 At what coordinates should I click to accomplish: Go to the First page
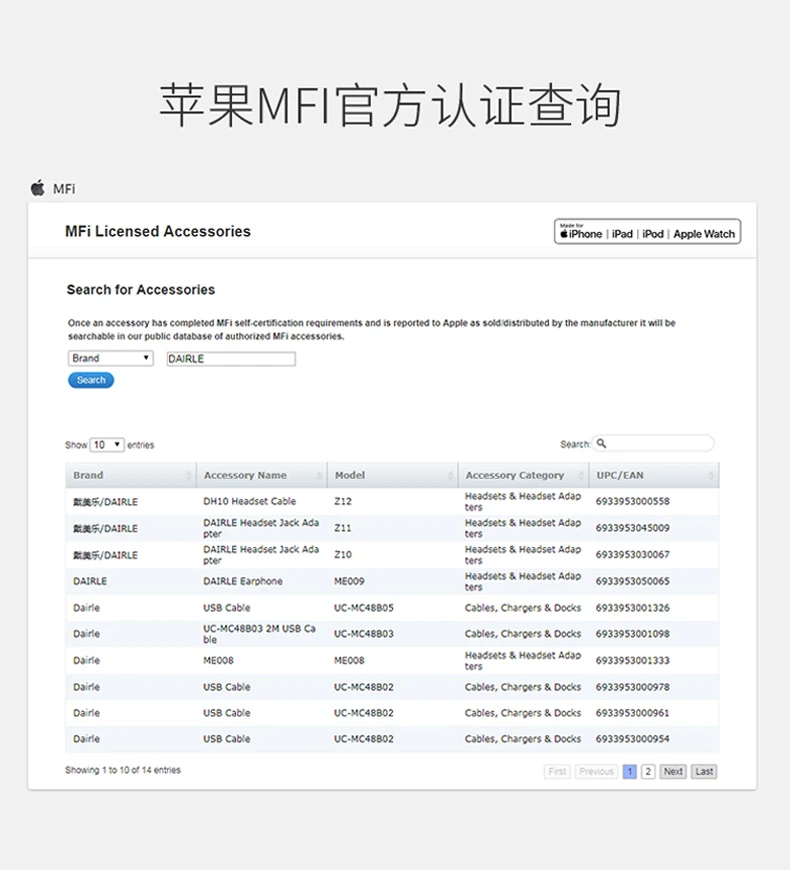click(557, 771)
